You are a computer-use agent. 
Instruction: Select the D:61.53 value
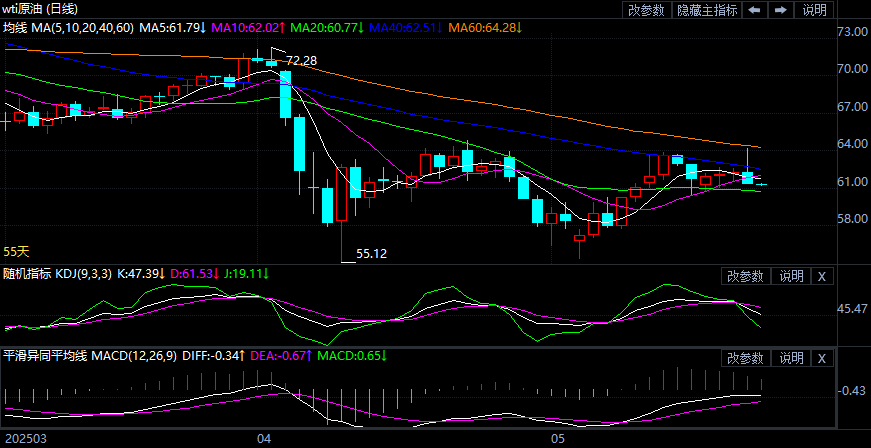[x=194, y=274]
